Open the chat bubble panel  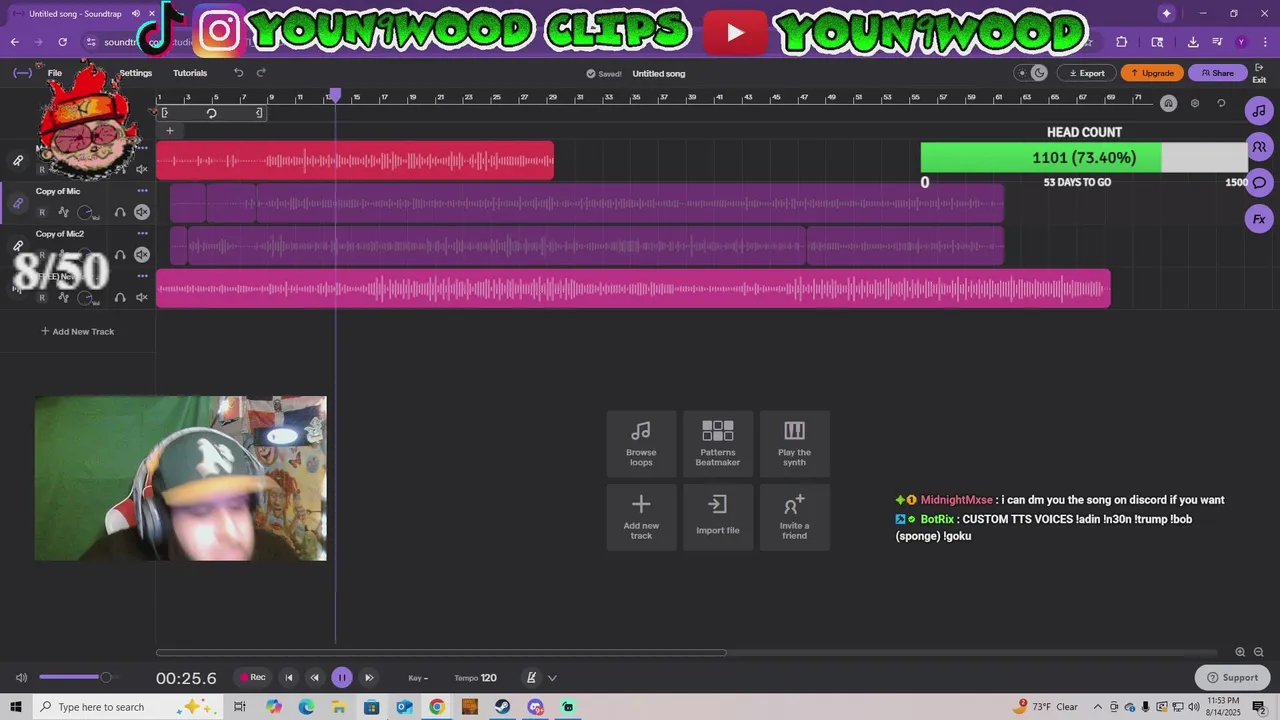pyautogui.click(x=1259, y=183)
